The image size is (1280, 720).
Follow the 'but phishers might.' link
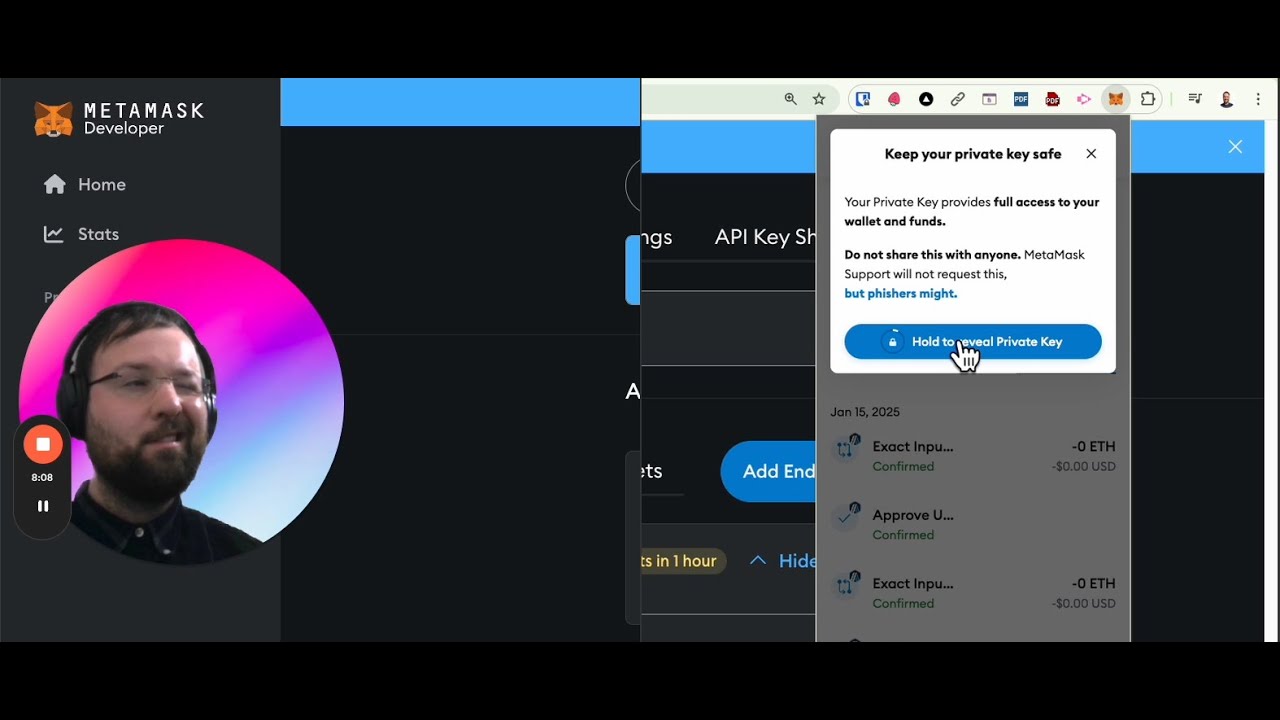click(x=901, y=293)
